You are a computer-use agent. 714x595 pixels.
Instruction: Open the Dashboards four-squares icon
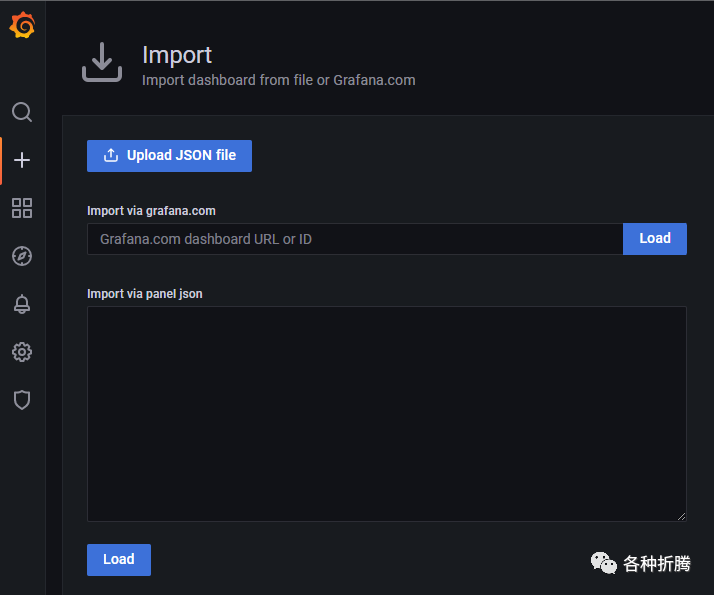pos(22,208)
